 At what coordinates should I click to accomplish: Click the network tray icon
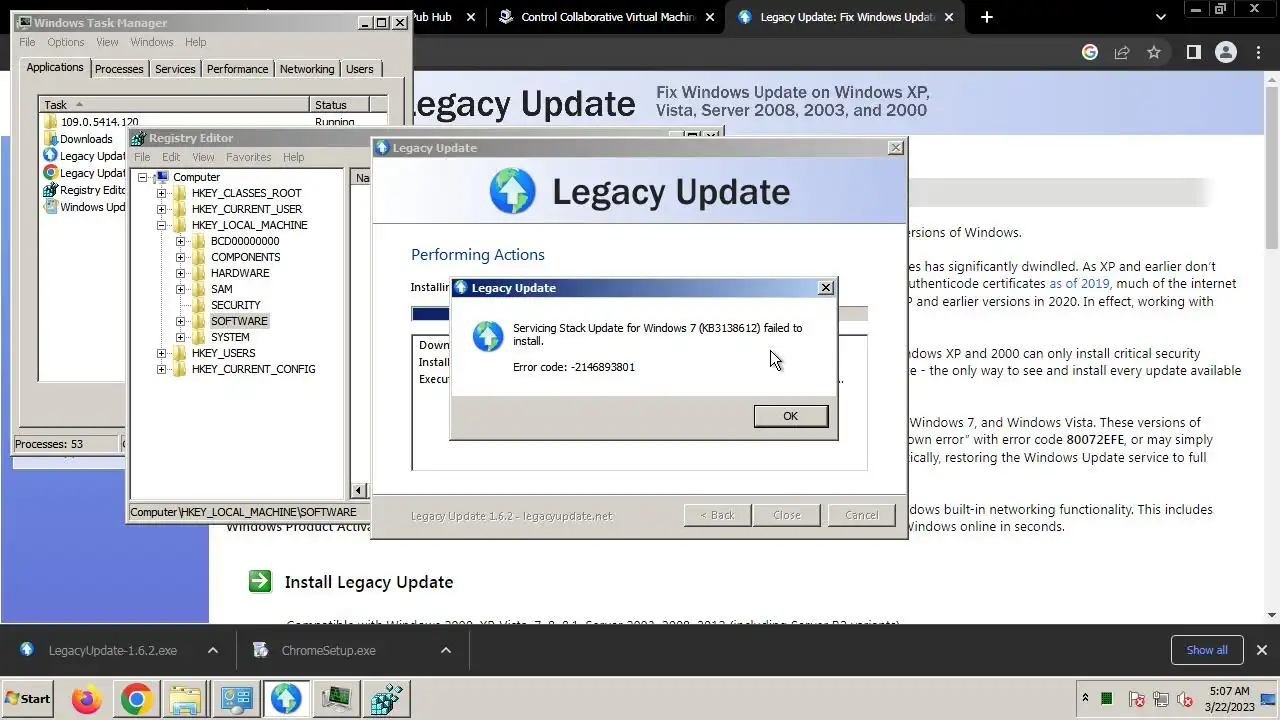(1161, 699)
